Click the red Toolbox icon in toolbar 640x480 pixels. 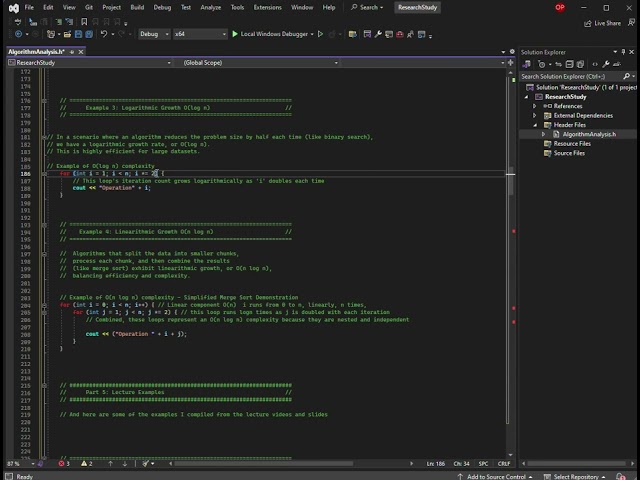(400, 34)
